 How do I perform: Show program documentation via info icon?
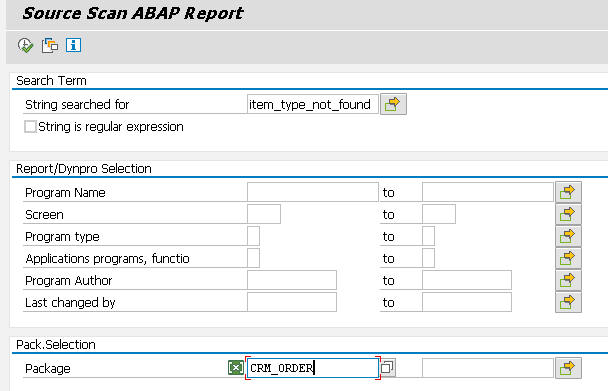73,45
